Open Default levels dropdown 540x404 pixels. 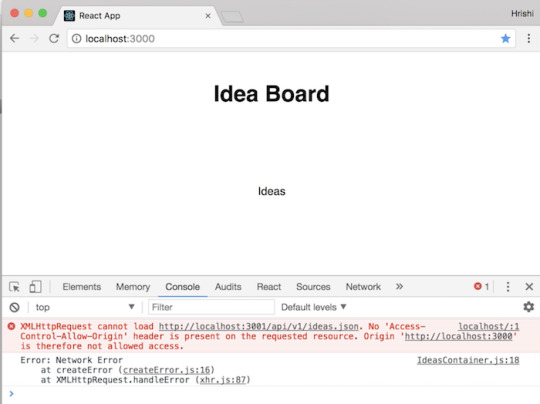314,307
